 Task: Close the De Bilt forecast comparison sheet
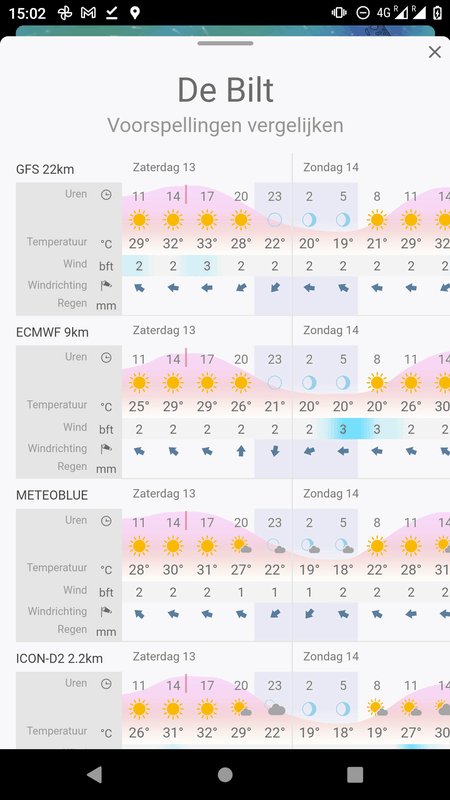(x=434, y=52)
